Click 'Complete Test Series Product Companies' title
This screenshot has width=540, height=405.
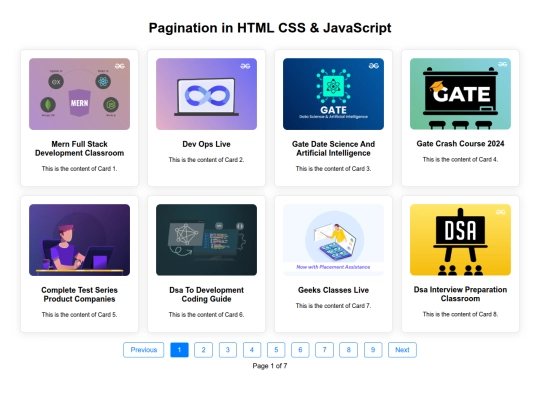(80, 294)
